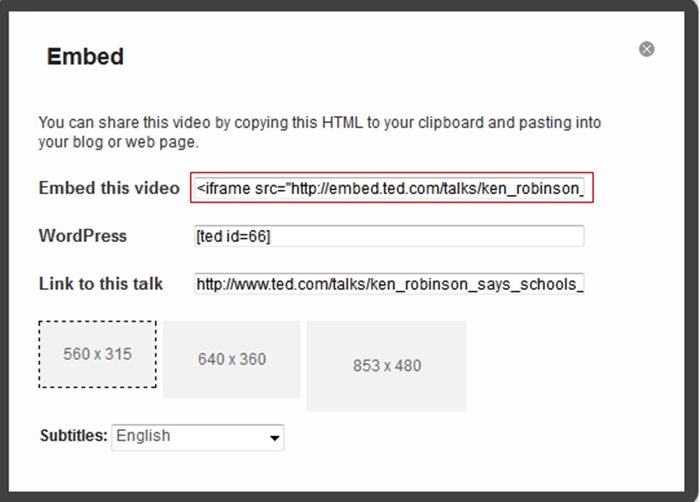
Task: Click the "Link to this talk" label
Action: [x=101, y=284]
